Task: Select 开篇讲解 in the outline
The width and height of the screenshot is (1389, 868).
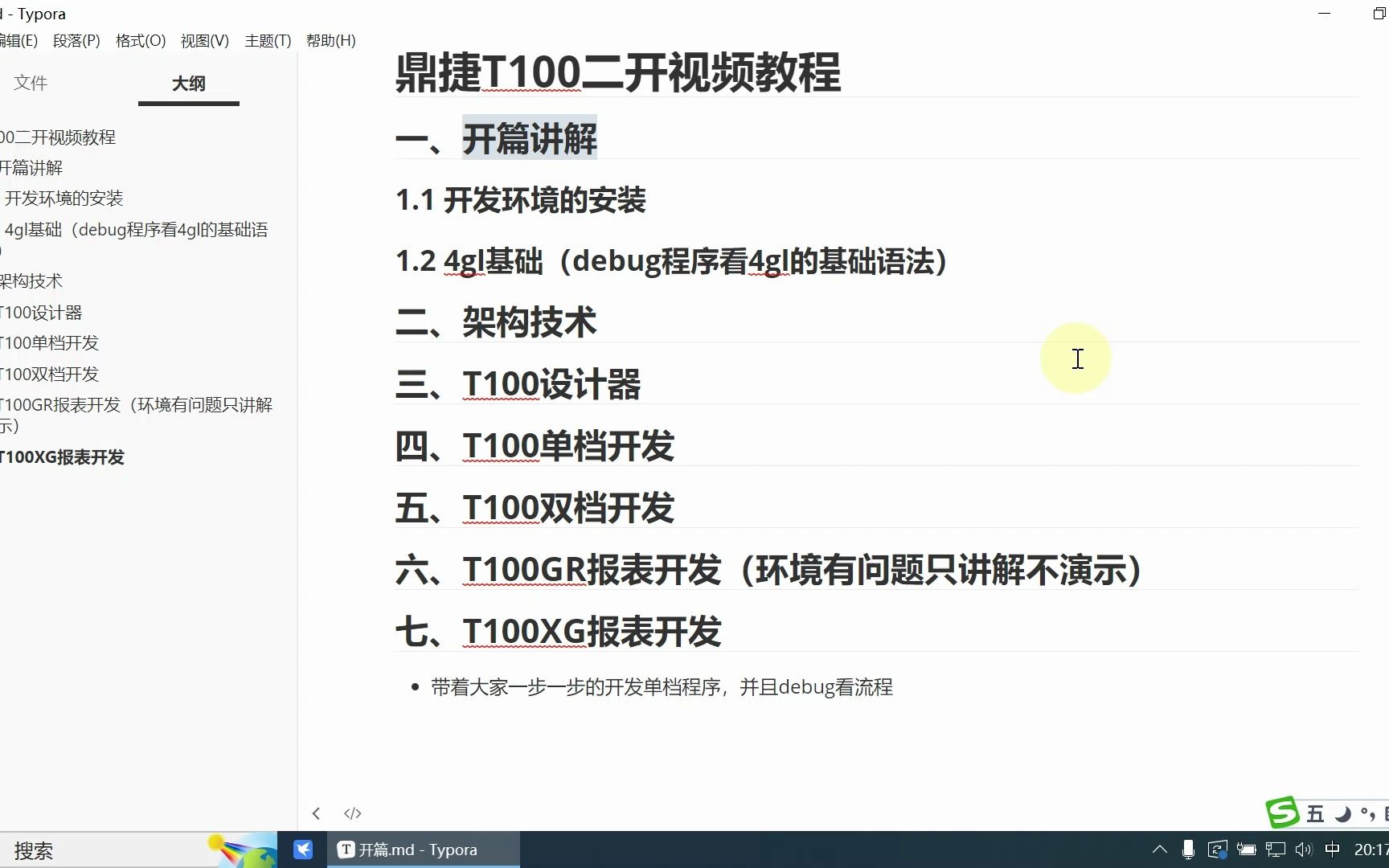Action: (31, 168)
